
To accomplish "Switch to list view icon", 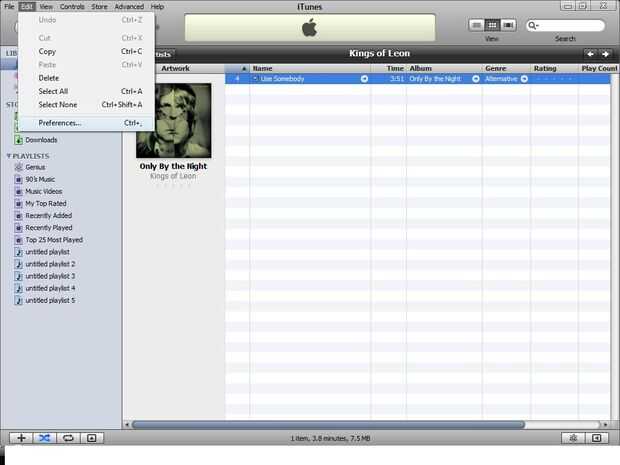I will 476,25.
